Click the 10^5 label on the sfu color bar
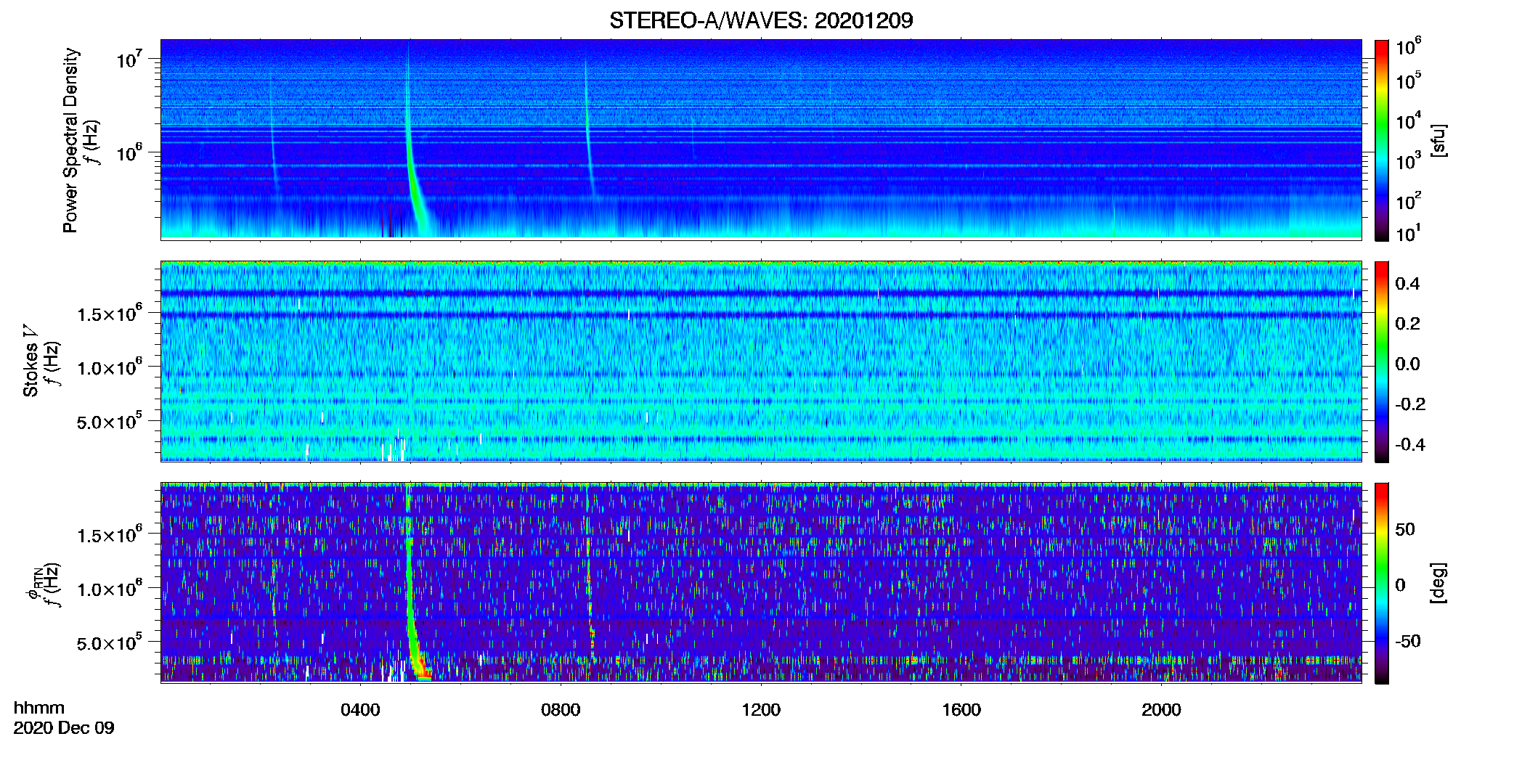Viewport: 1522px width, 784px height. 1408,80
